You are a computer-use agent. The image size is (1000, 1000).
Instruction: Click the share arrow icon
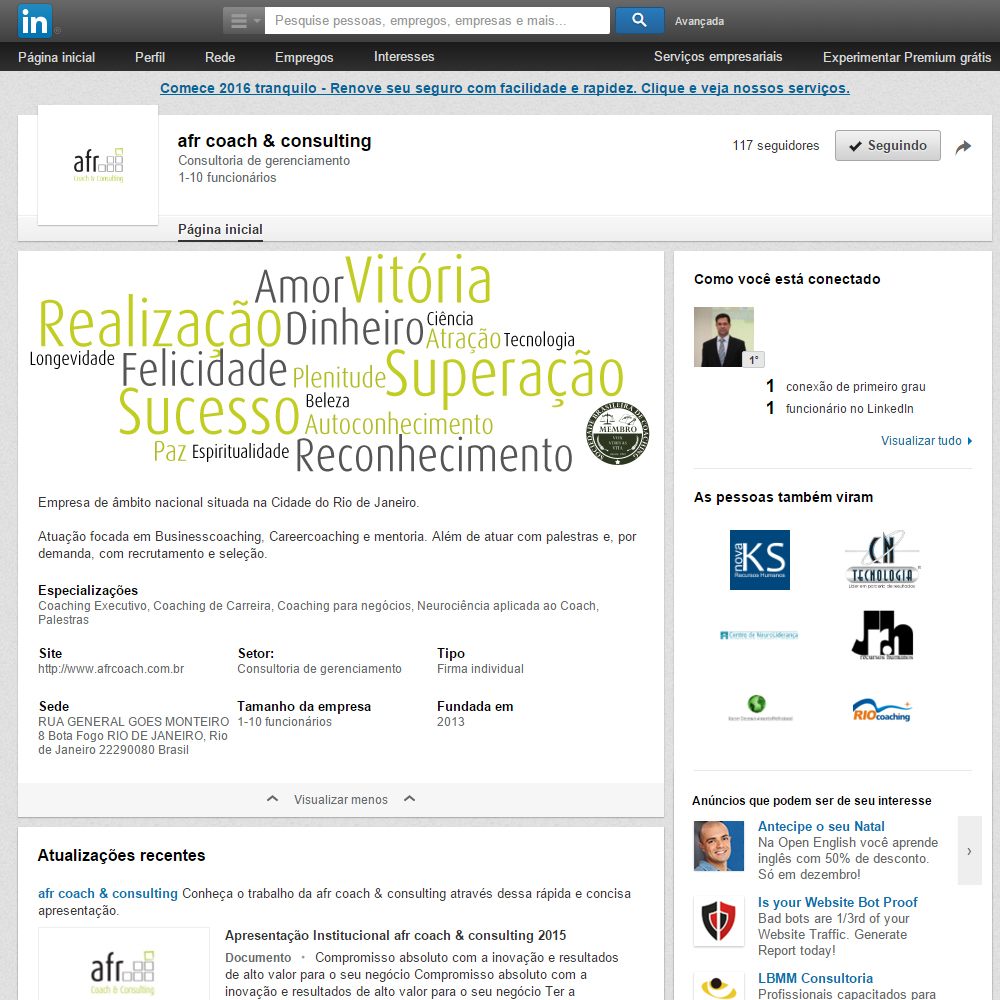click(x=963, y=147)
